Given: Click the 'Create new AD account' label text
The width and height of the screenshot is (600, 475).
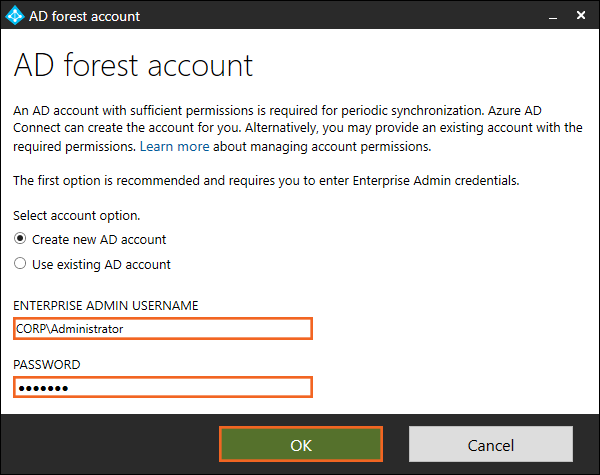Looking at the screenshot, I should (x=99, y=240).
